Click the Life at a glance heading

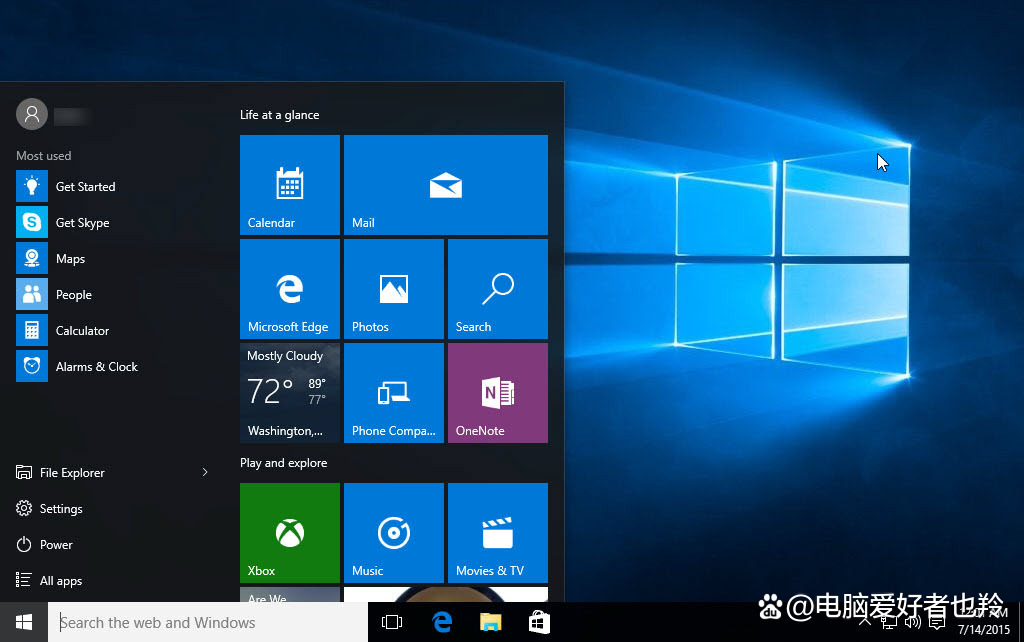pyautogui.click(x=280, y=115)
